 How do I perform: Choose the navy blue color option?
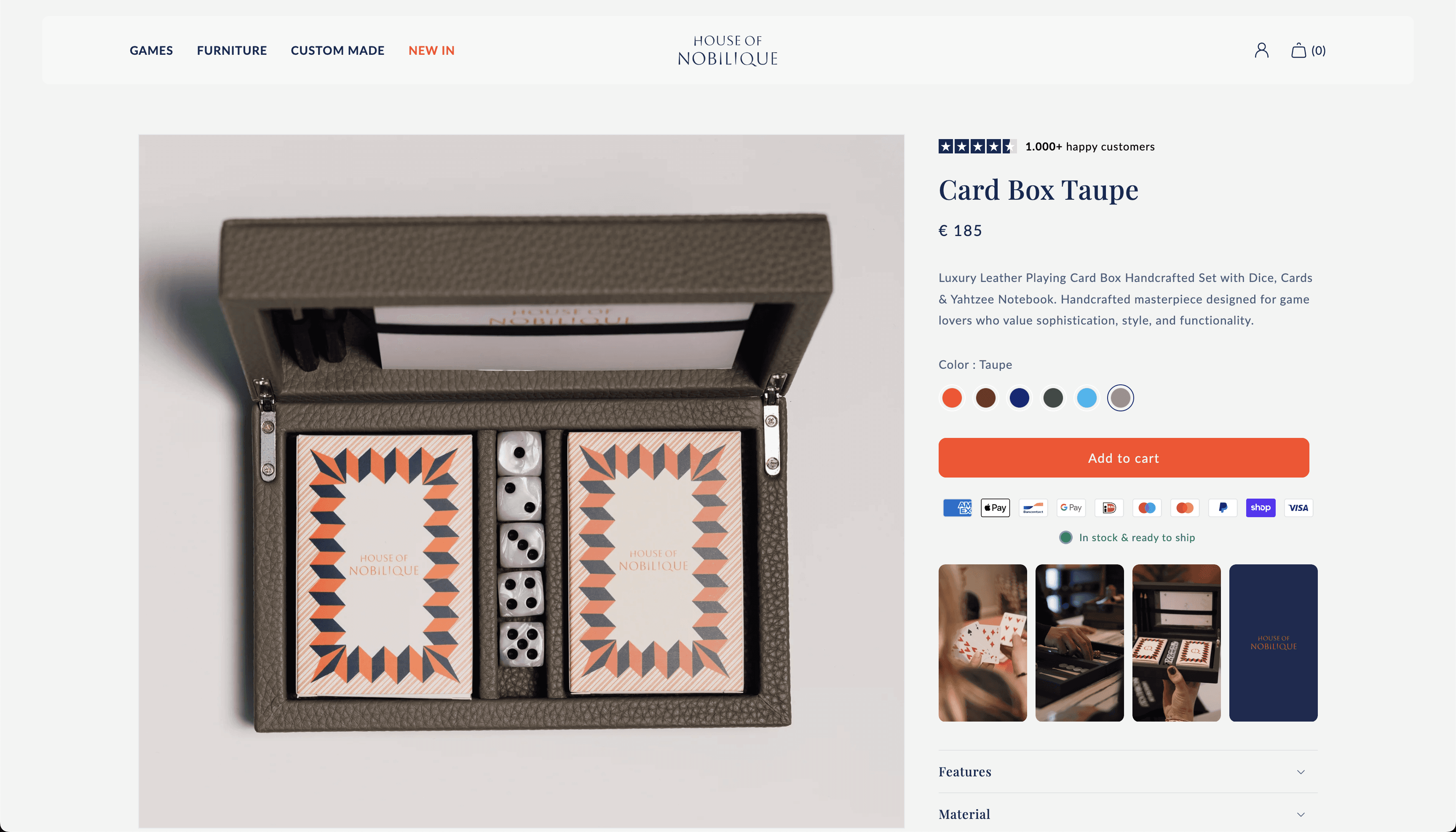pyautogui.click(x=1019, y=398)
